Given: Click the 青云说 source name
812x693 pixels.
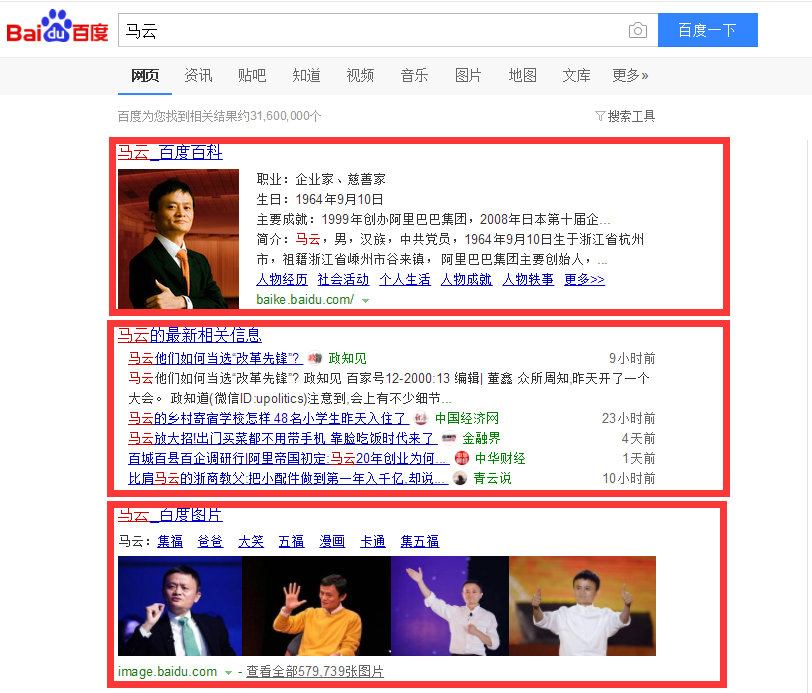Looking at the screenshot, I should 492,478.
